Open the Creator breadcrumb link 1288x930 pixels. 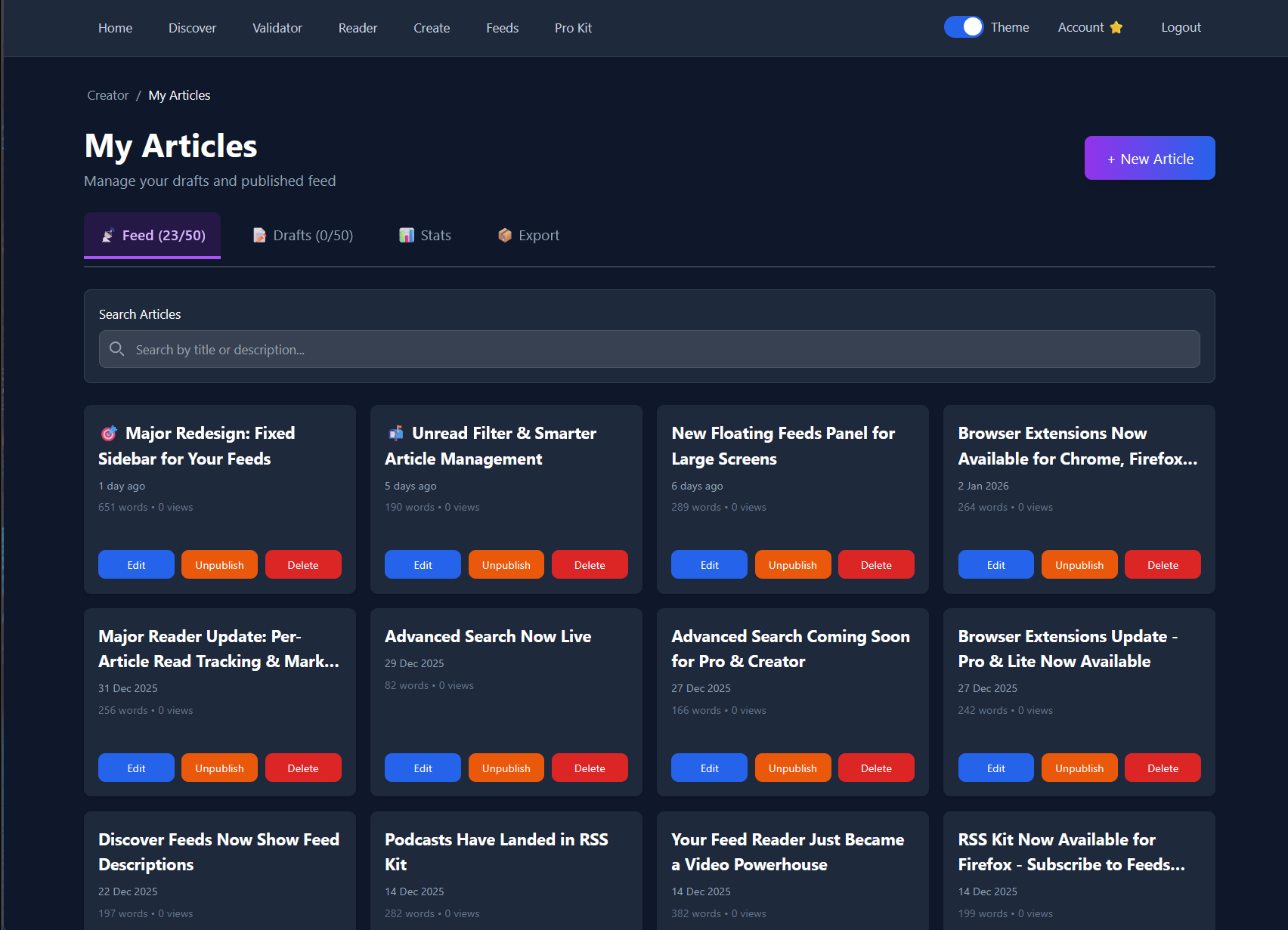(x=107, y=94)
